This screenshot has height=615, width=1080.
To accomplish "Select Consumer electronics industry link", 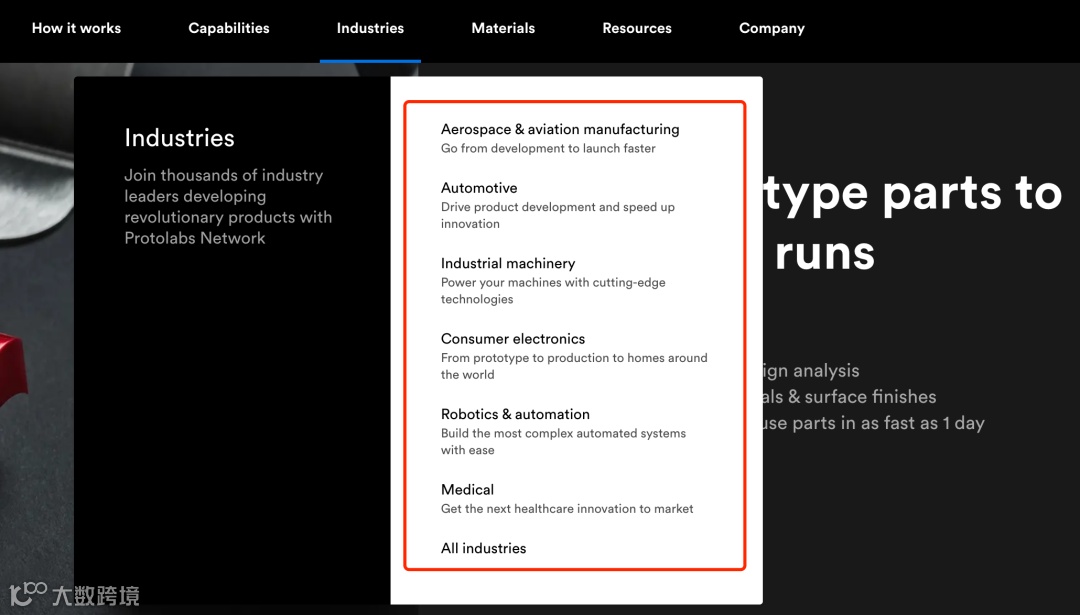I will (x=512, y=339).
